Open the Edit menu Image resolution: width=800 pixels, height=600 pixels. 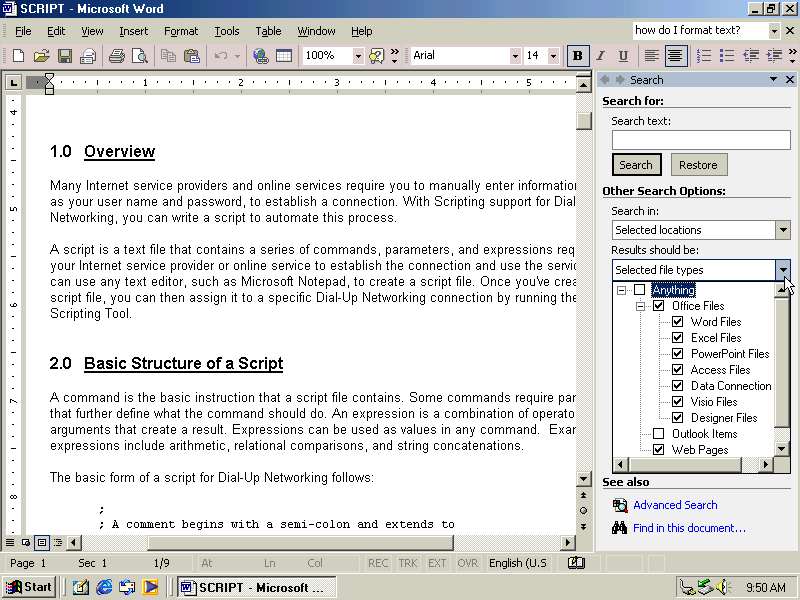(56, 31)
